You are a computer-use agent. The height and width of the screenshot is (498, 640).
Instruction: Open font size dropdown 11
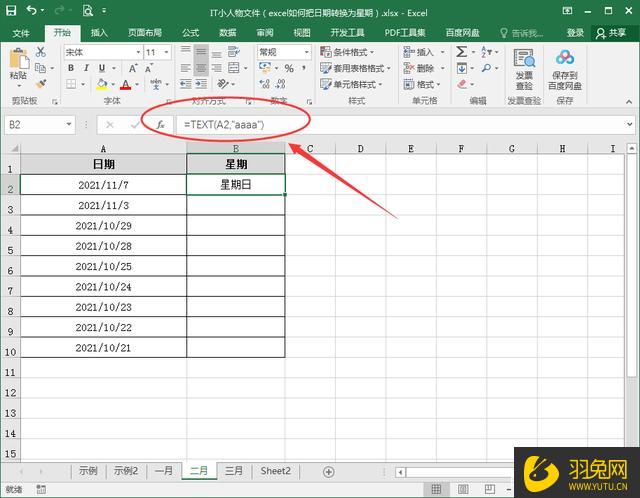(x=166, y=52)
